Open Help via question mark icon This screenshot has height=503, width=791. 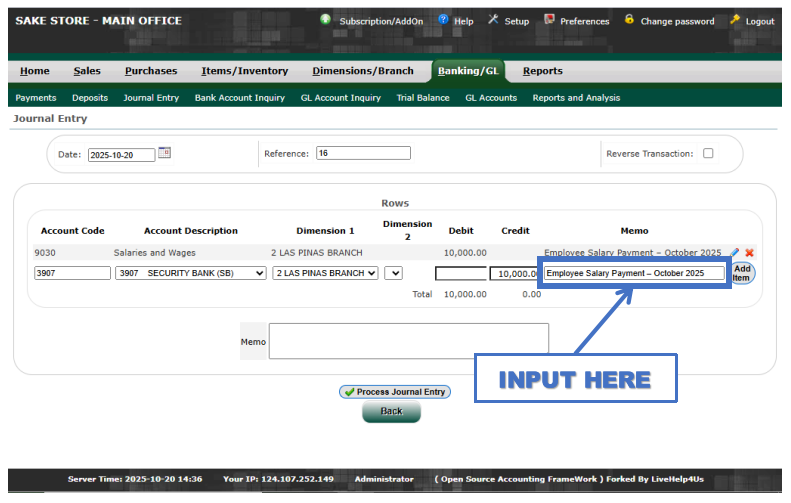(443, 20)
